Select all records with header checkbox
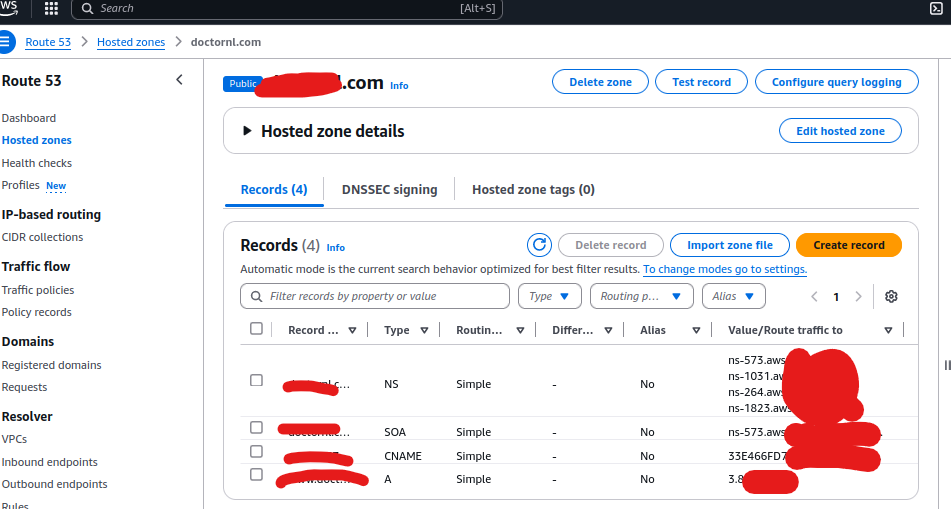This screenshot has width=951, height=509. (257, 329)
